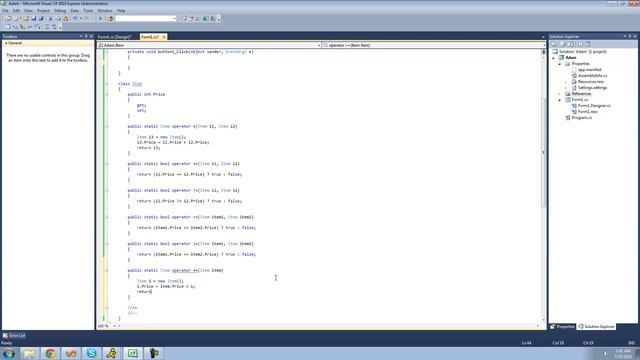640x360 pixels.
Task: Open the Debug menu
Action: 60,11
